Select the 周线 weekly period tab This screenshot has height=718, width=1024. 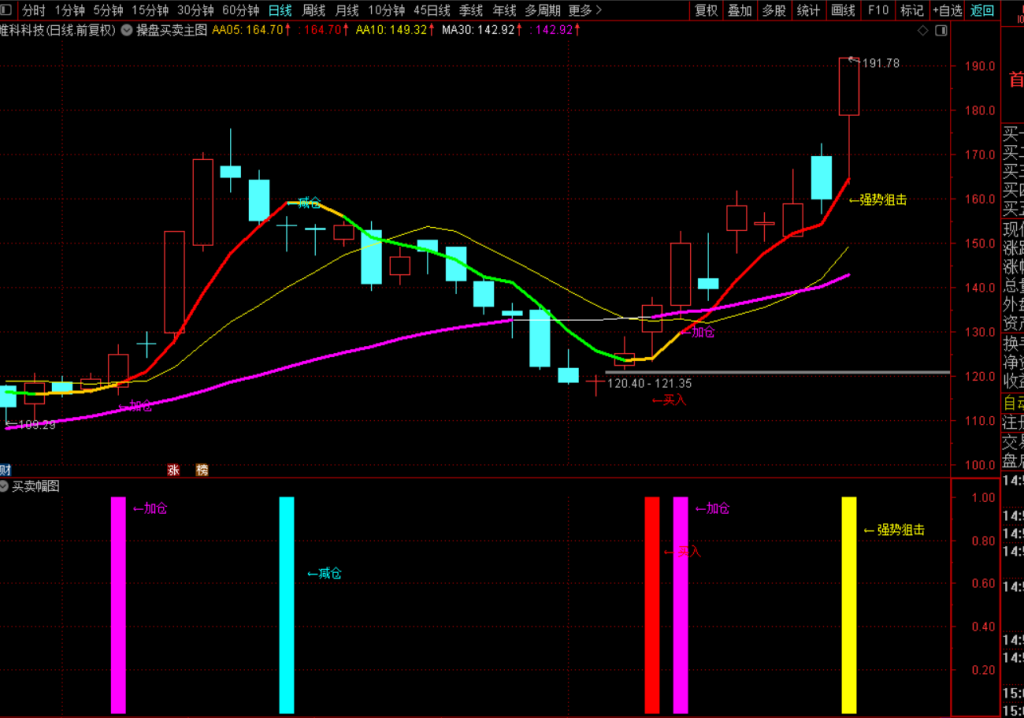click(x=313, y=10)
